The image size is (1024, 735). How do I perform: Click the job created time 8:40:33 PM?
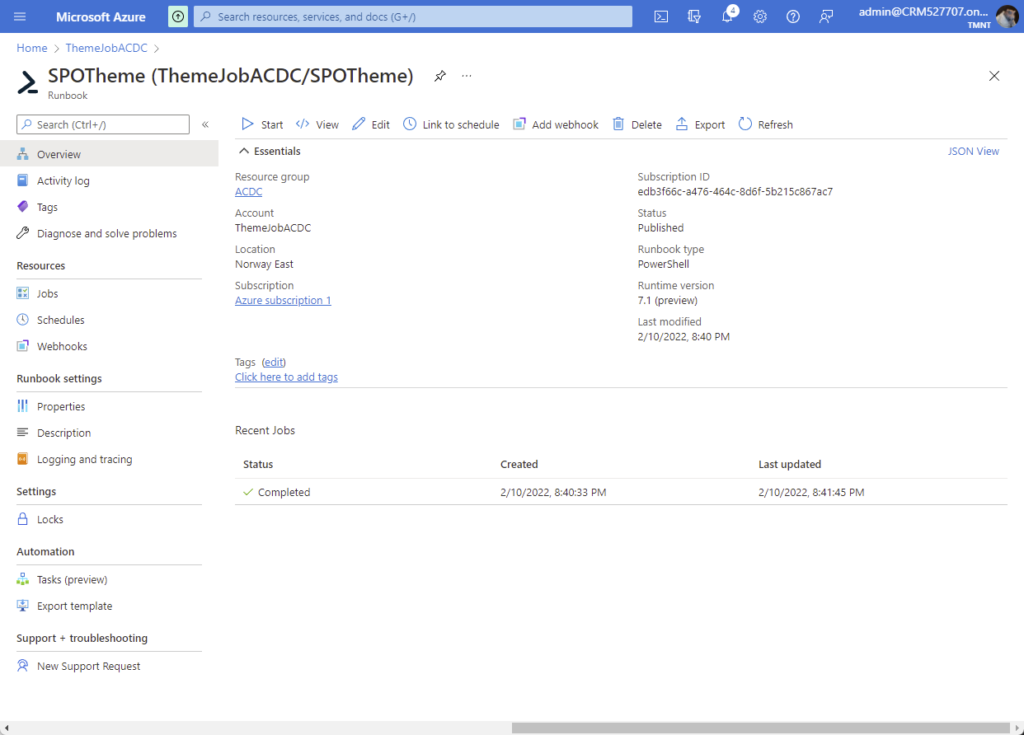553,492
